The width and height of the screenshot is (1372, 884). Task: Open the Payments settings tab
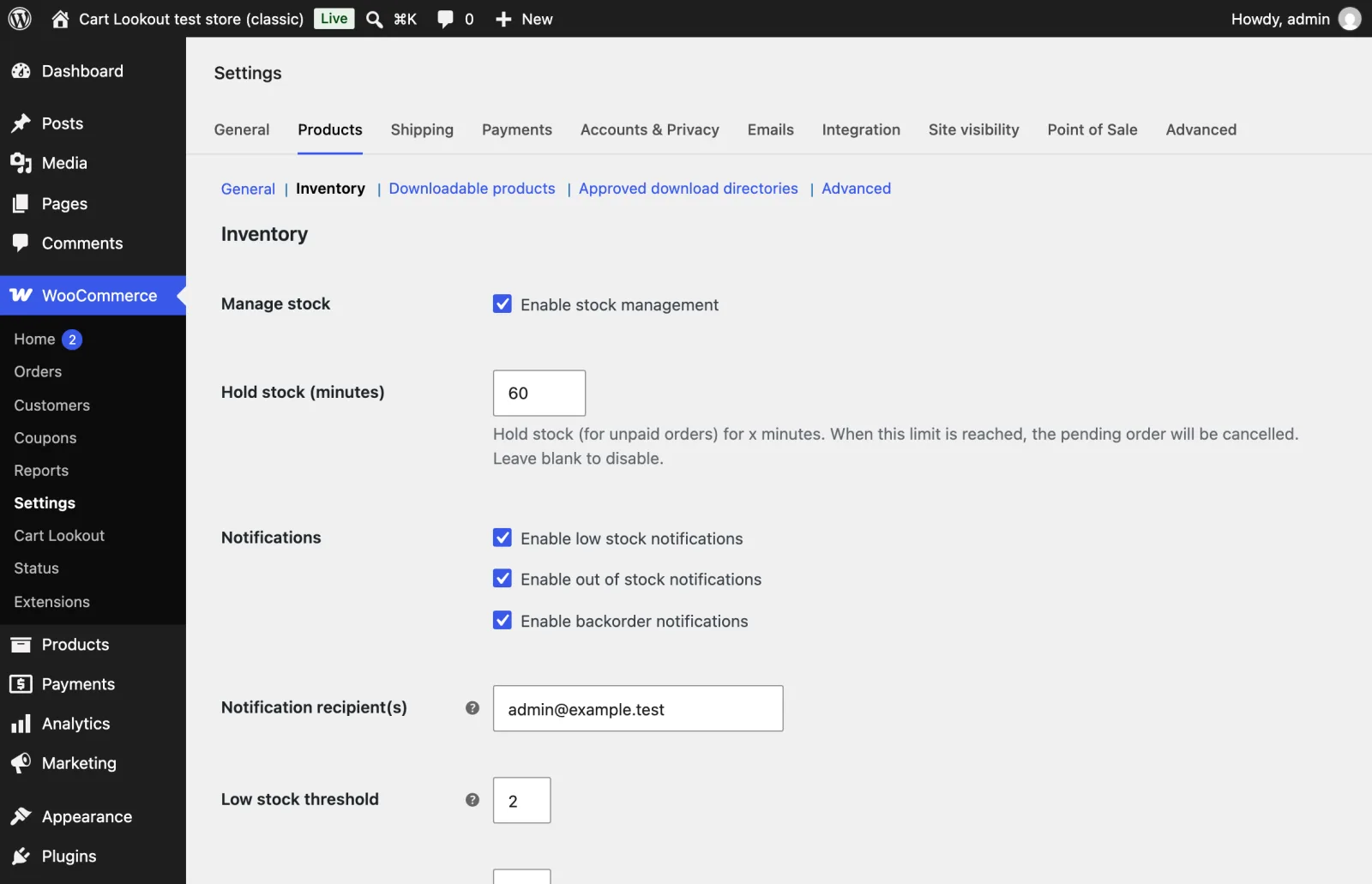[517, 129]
